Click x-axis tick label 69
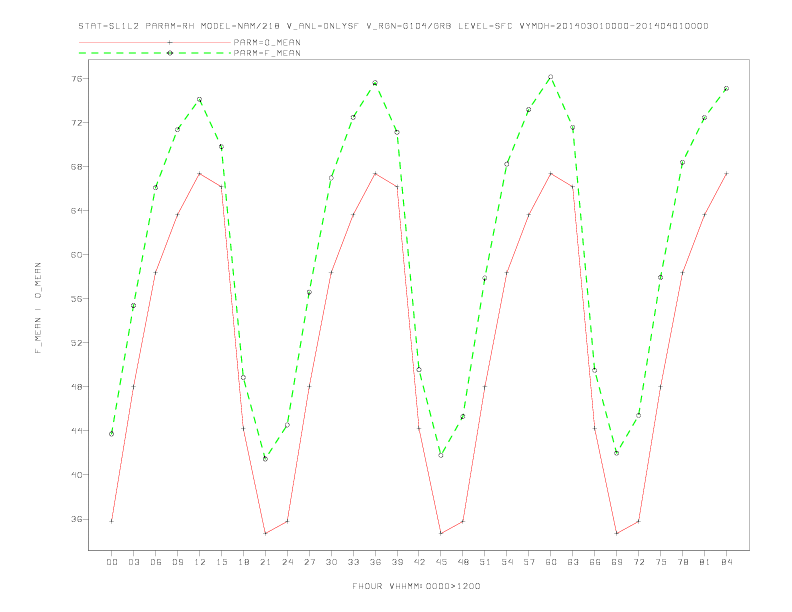 tap(617, 562)
